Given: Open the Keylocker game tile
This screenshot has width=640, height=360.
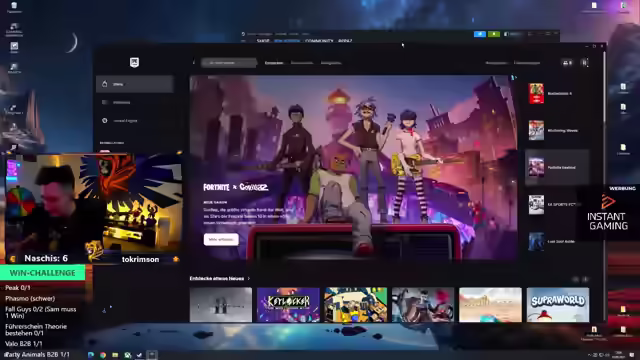Looking at the screenshot, I should click(x=288, y=305).
